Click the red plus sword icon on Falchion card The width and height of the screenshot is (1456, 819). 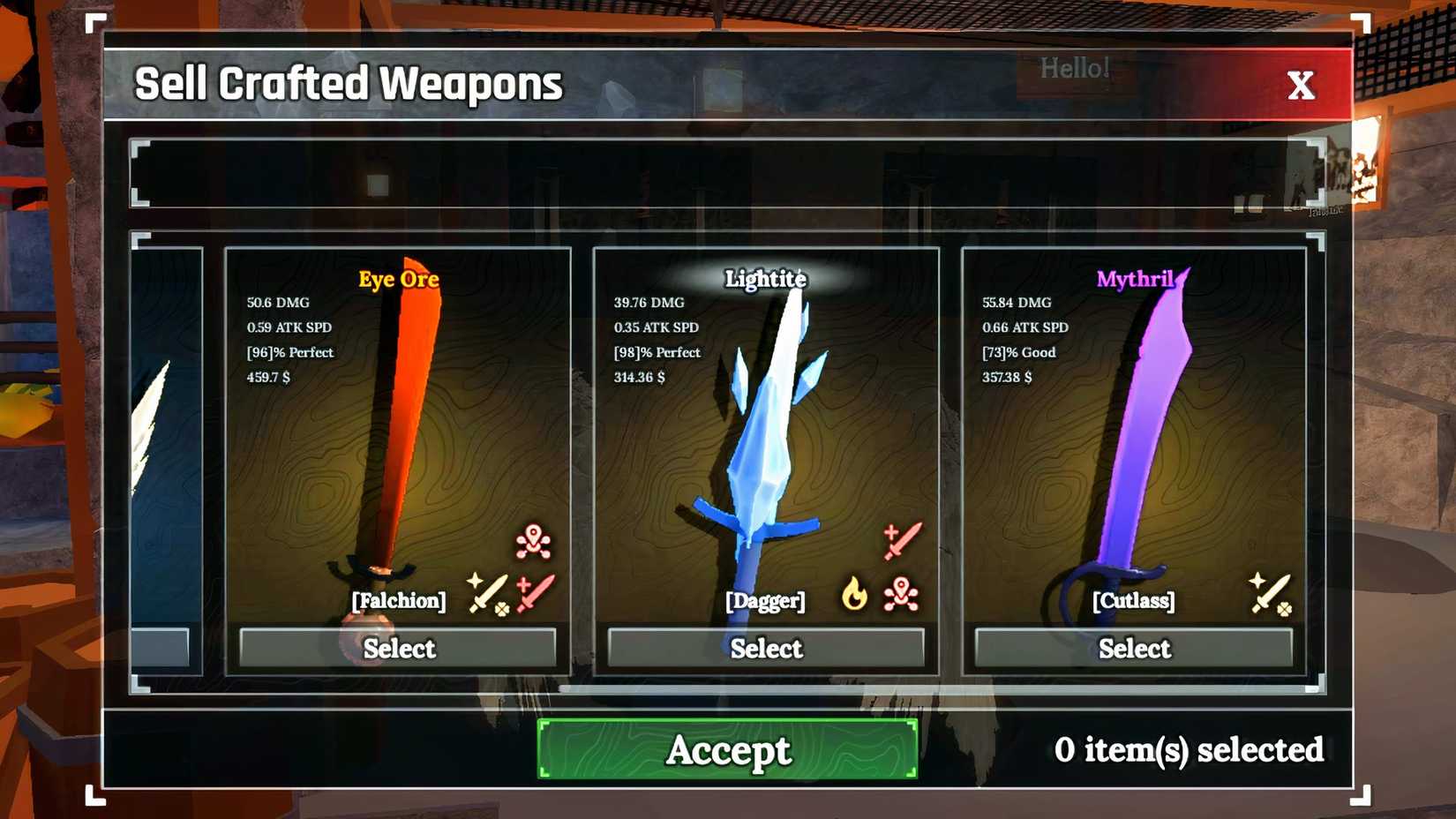(535, 593)
